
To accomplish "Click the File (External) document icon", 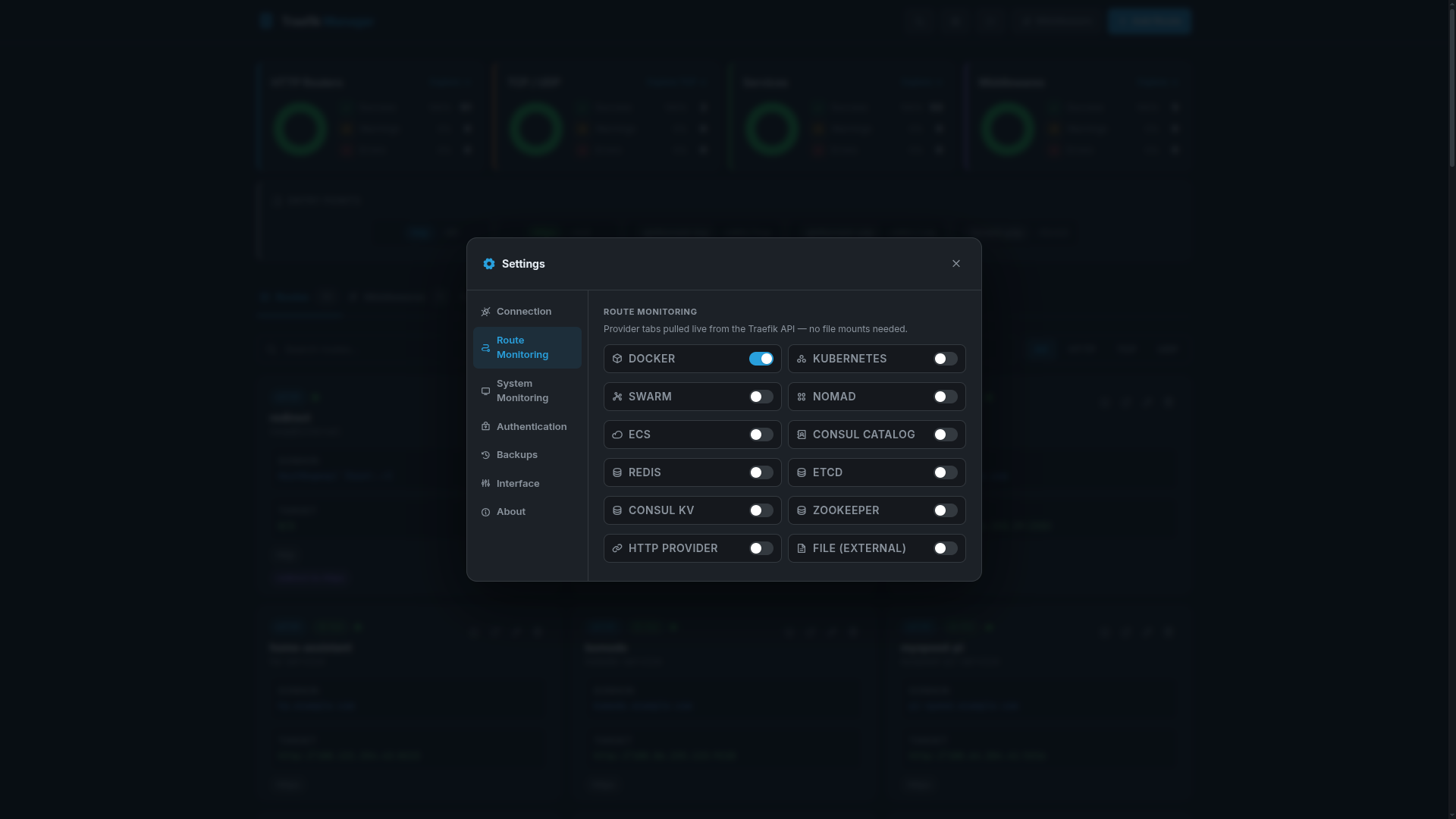I will coord(802,548).
